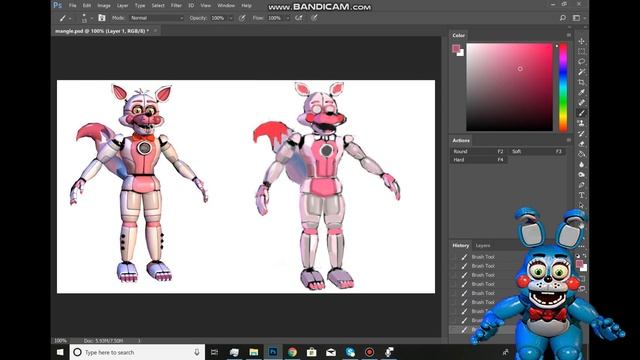Open the Filter menu

176,6
